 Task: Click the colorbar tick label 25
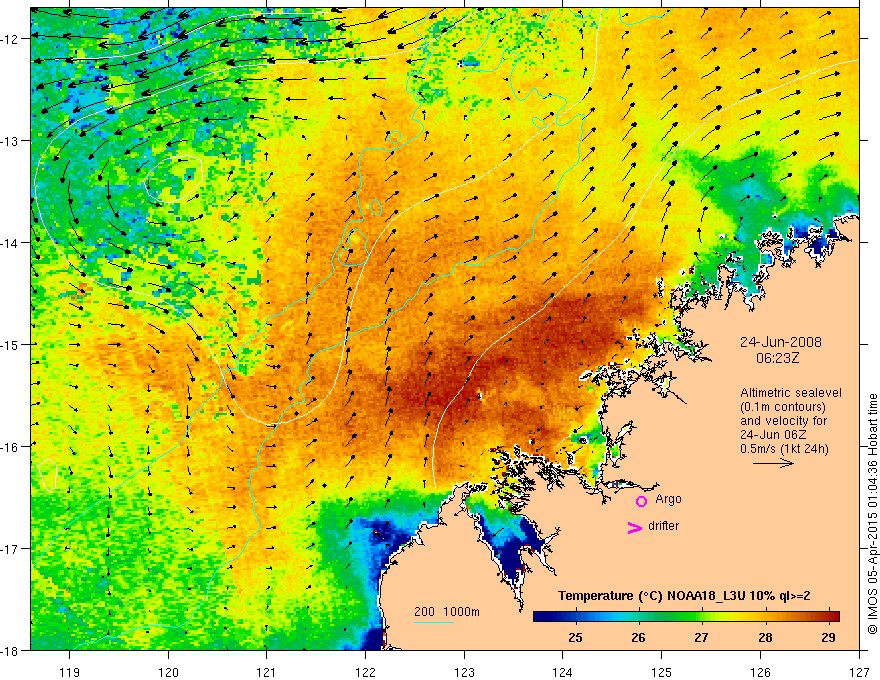coord(575,637)
